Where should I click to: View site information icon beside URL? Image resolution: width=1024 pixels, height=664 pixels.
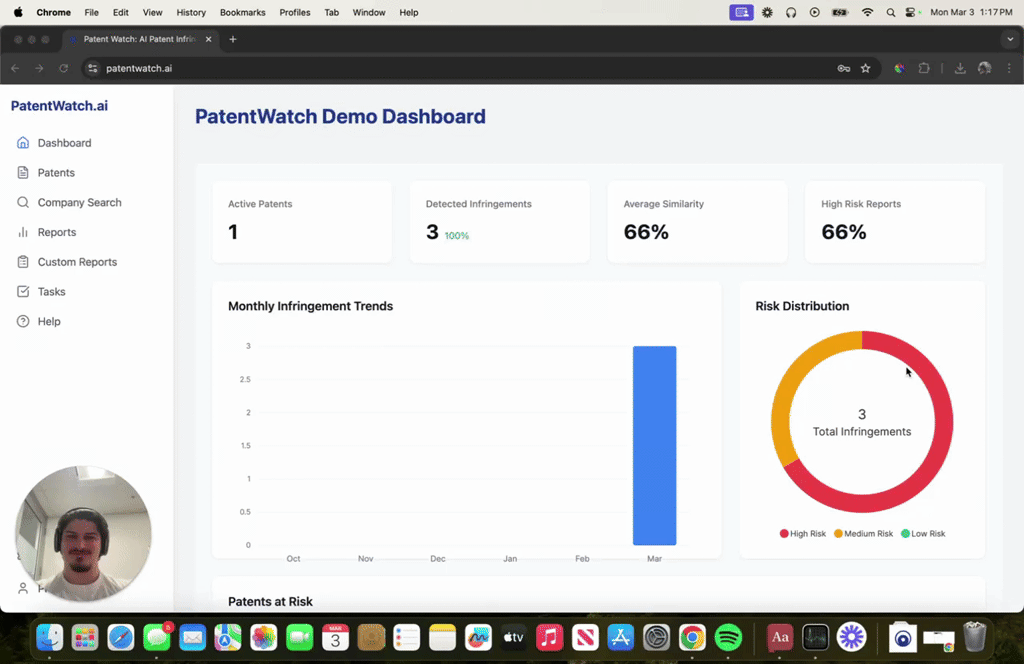[93, 68]
